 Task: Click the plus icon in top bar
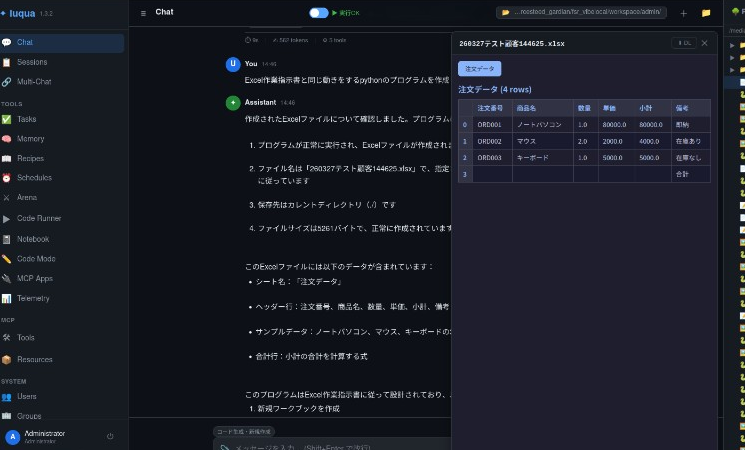[683, 13]
